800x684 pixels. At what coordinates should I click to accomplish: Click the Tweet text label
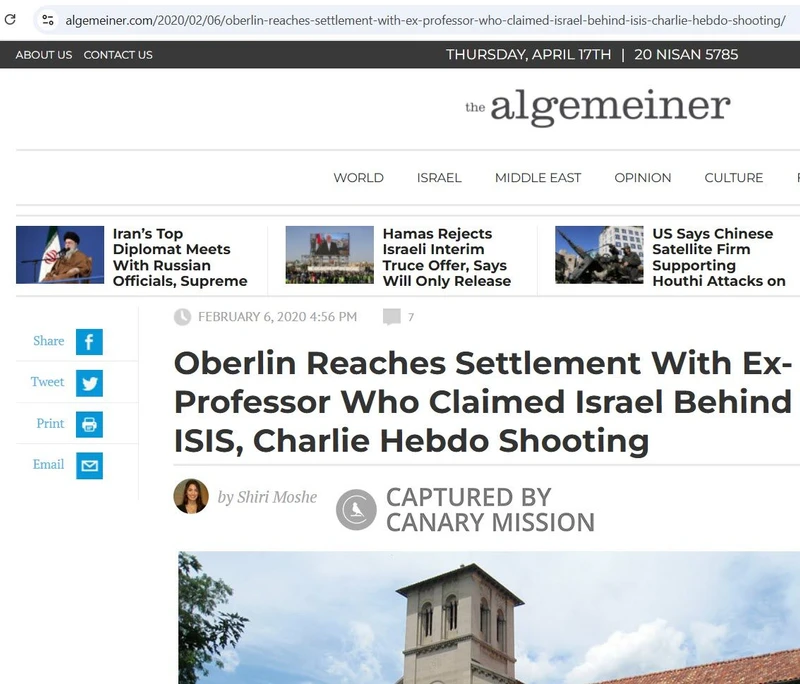(47, 382)
